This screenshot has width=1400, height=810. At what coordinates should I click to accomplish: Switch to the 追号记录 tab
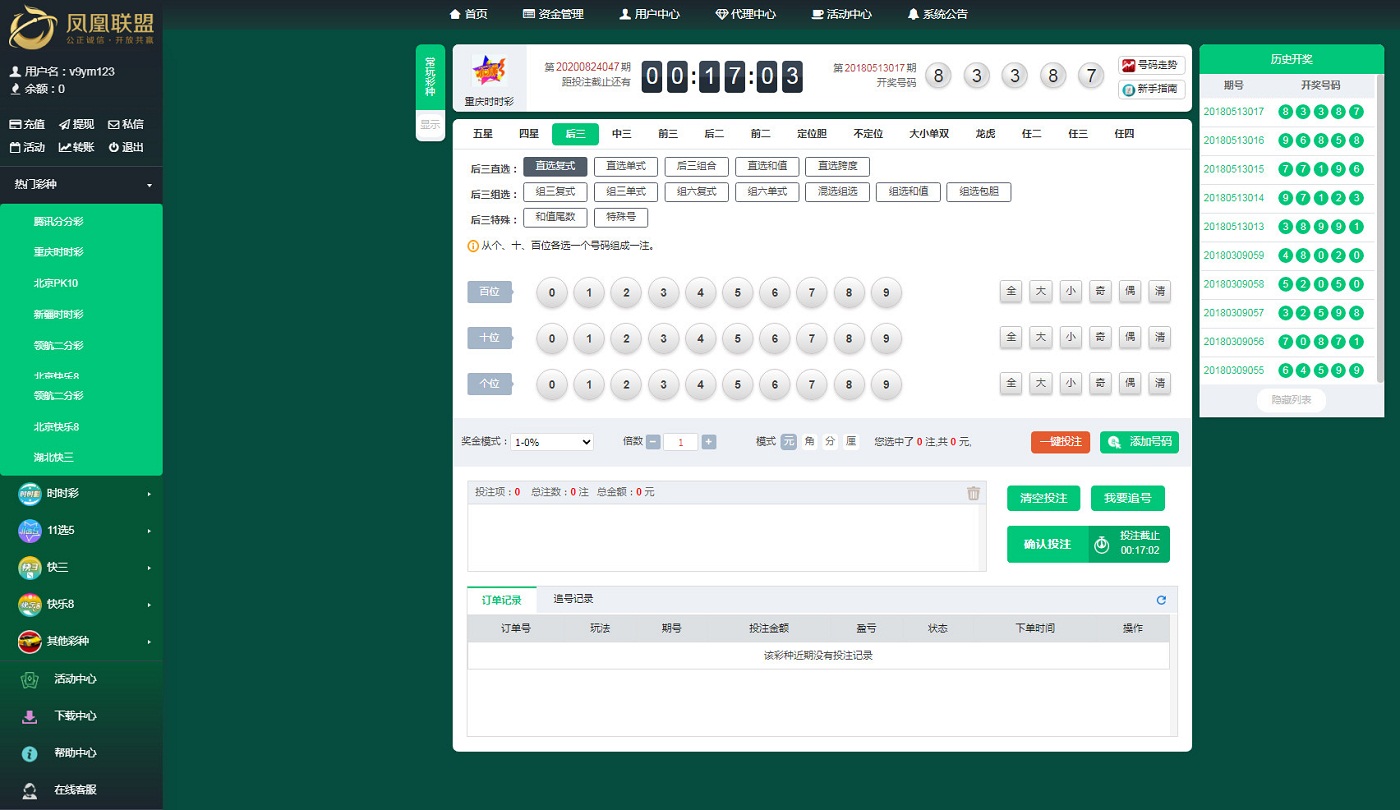pos(573,599)
